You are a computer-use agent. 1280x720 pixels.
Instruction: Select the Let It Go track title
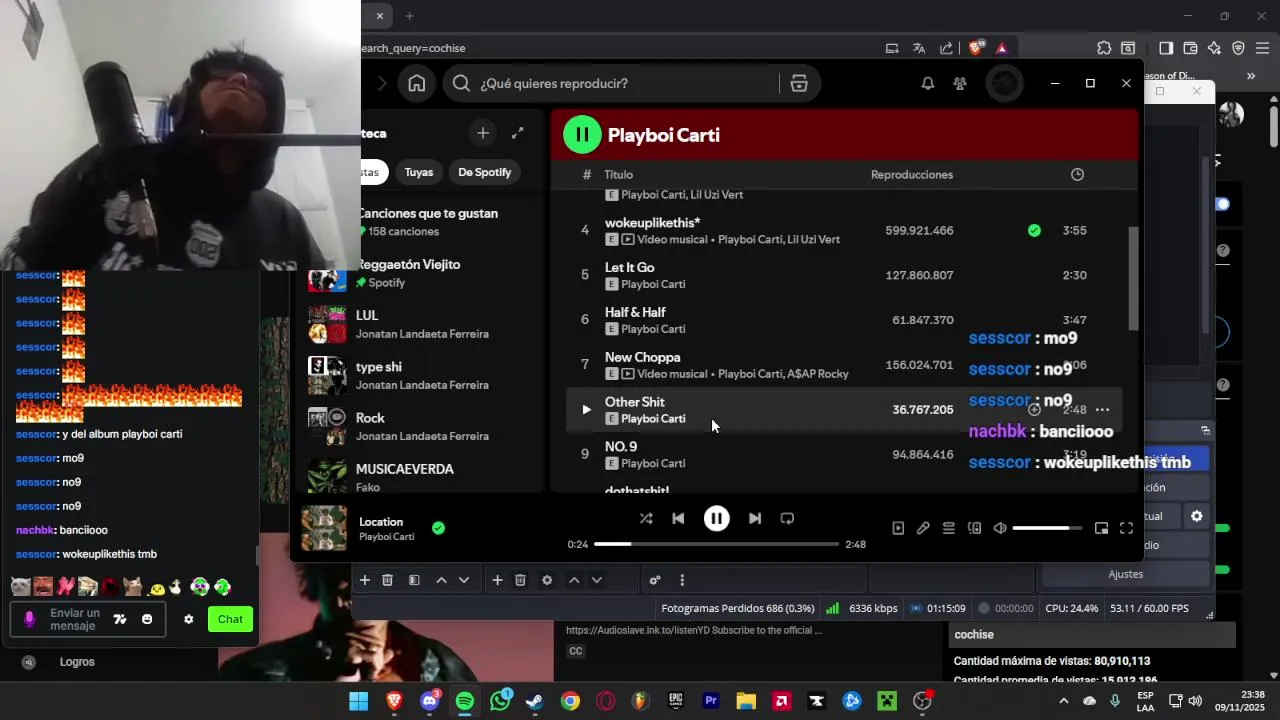point(629,268)
